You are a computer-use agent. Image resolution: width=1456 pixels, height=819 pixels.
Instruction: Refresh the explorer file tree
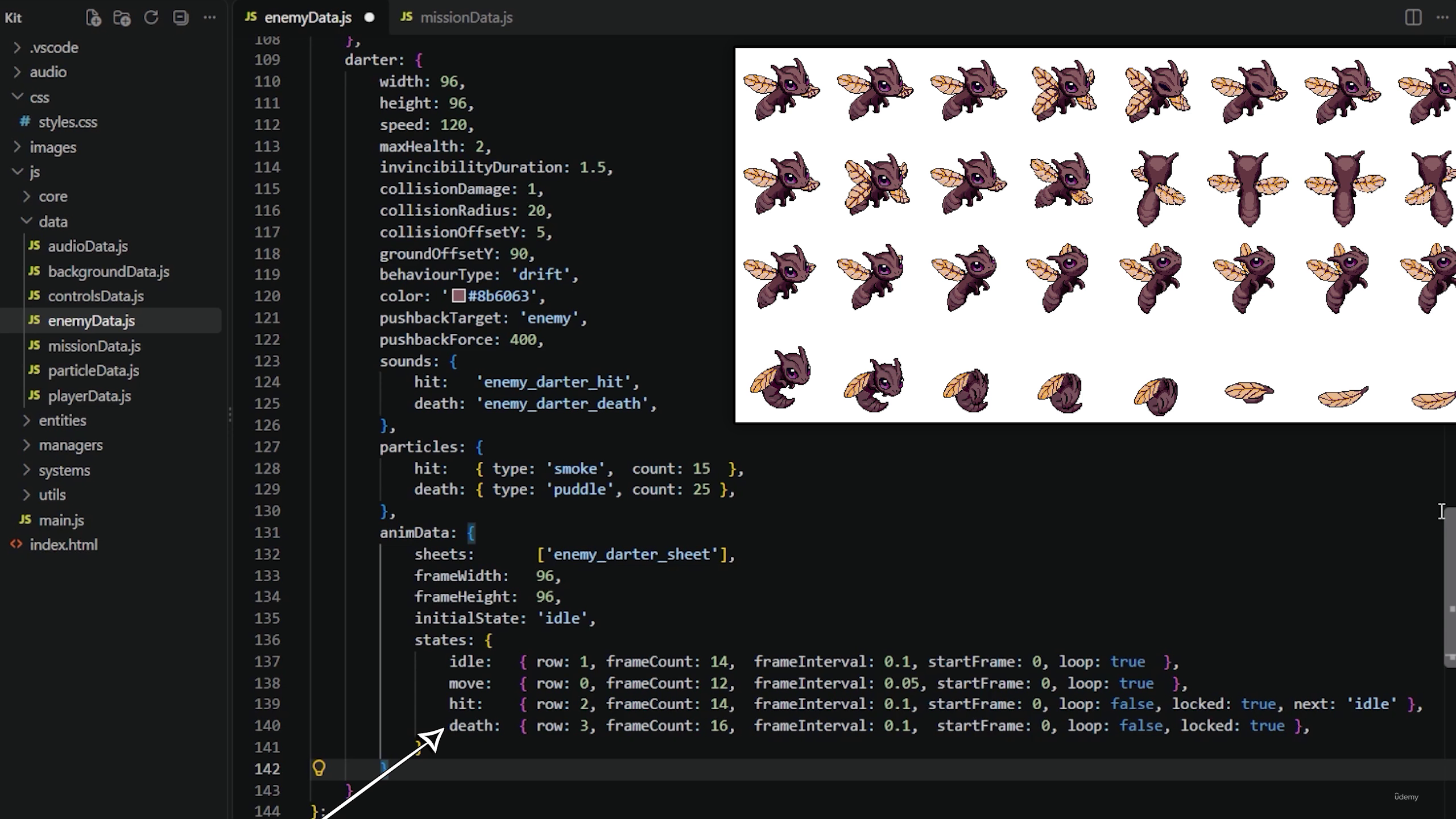pos(151,18)
